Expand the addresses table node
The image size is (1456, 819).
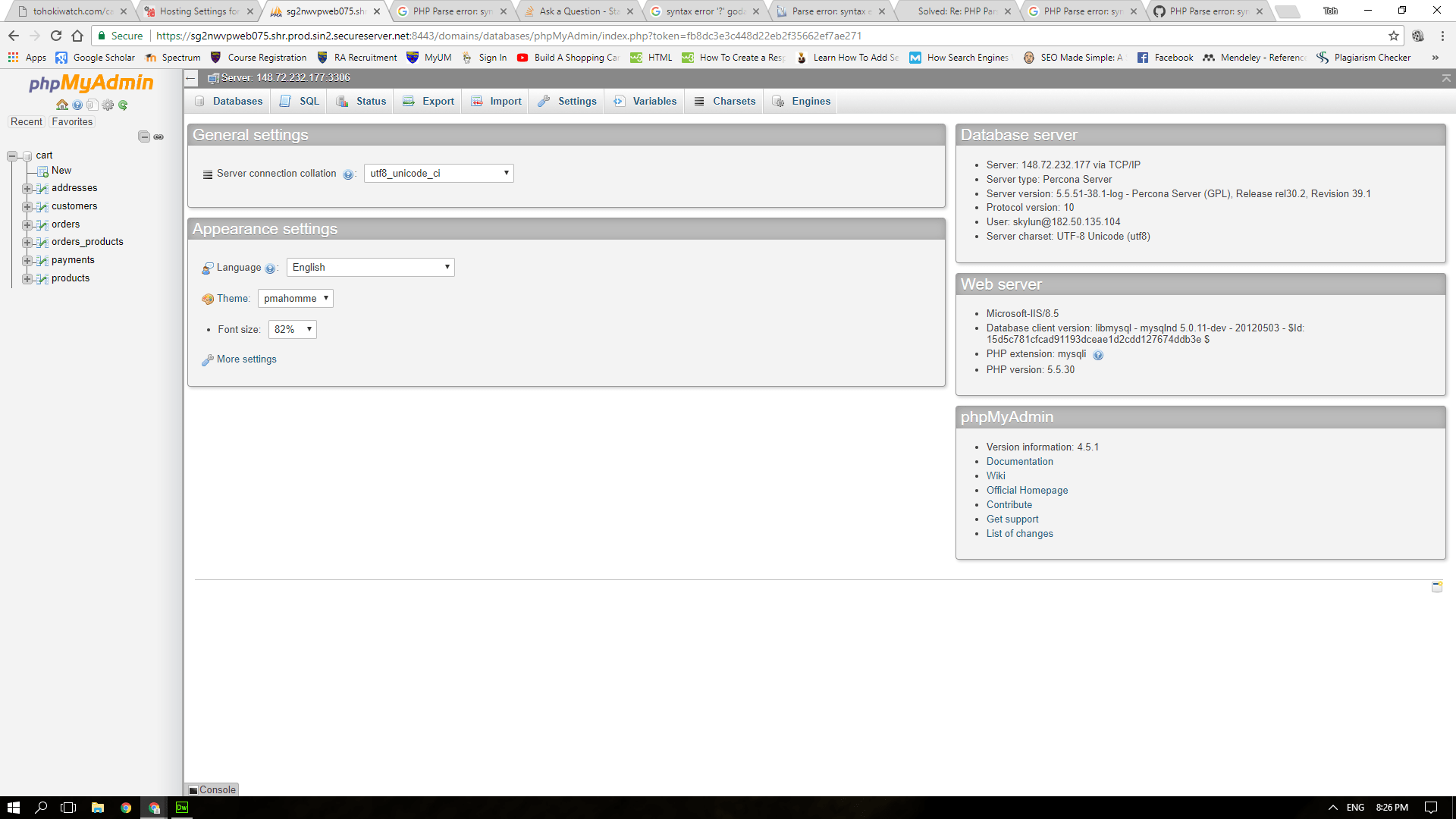(x=27, y=188)
